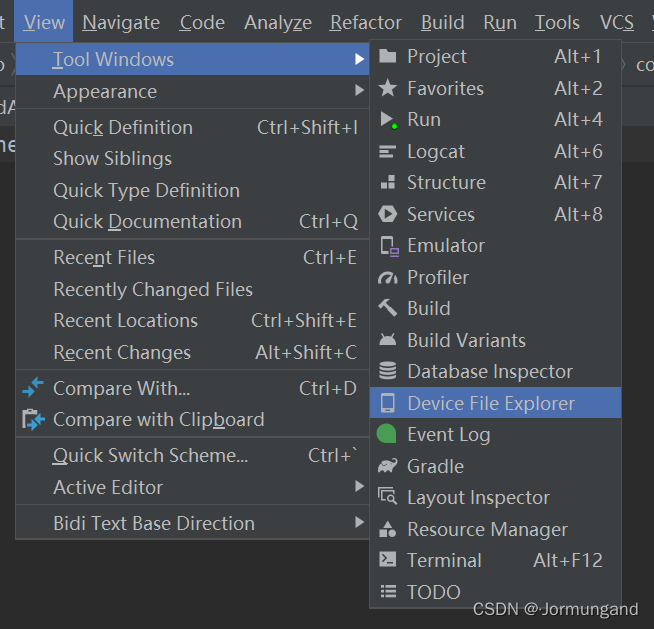This screenshot has height=629, width=654.
Task: Click the Emulator device icon
Action: click(x=389, y=246)
